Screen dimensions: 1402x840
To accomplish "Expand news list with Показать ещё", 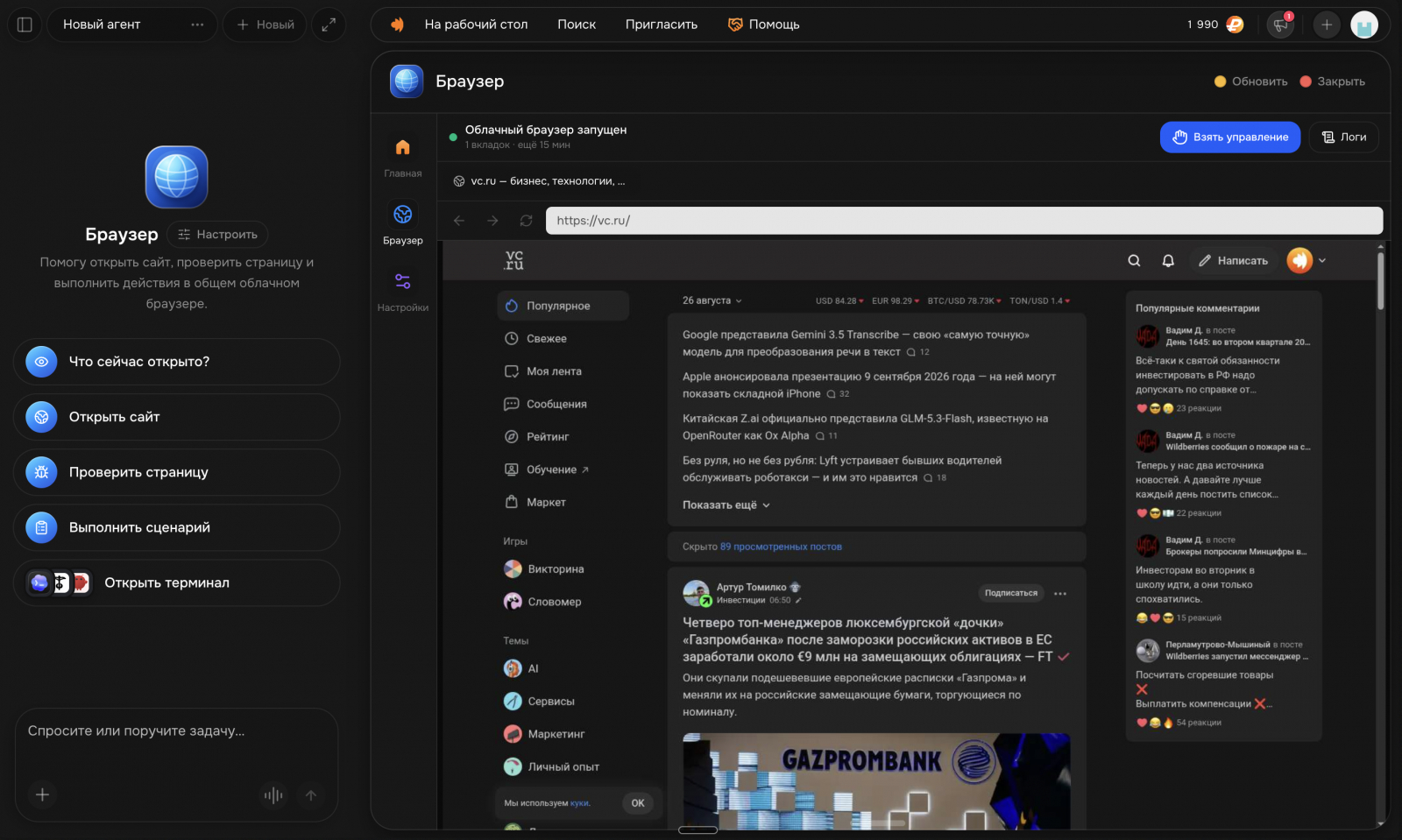I will [x=726, y=505].
